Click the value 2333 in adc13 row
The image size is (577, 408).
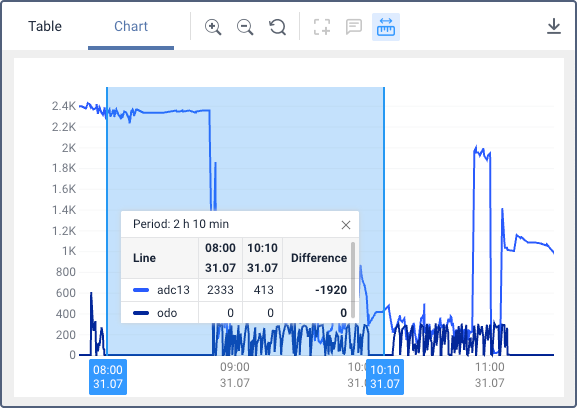[x=220, y=290]
